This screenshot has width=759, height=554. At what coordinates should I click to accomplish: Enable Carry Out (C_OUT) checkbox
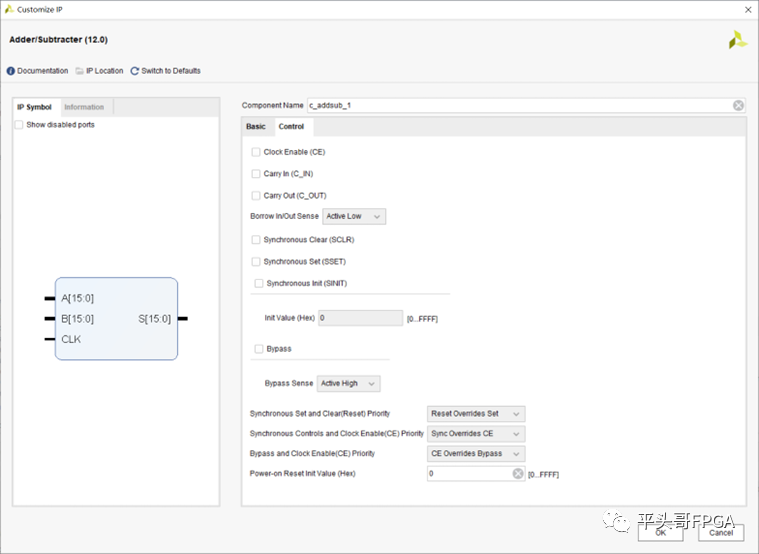[x=256, y=196]
